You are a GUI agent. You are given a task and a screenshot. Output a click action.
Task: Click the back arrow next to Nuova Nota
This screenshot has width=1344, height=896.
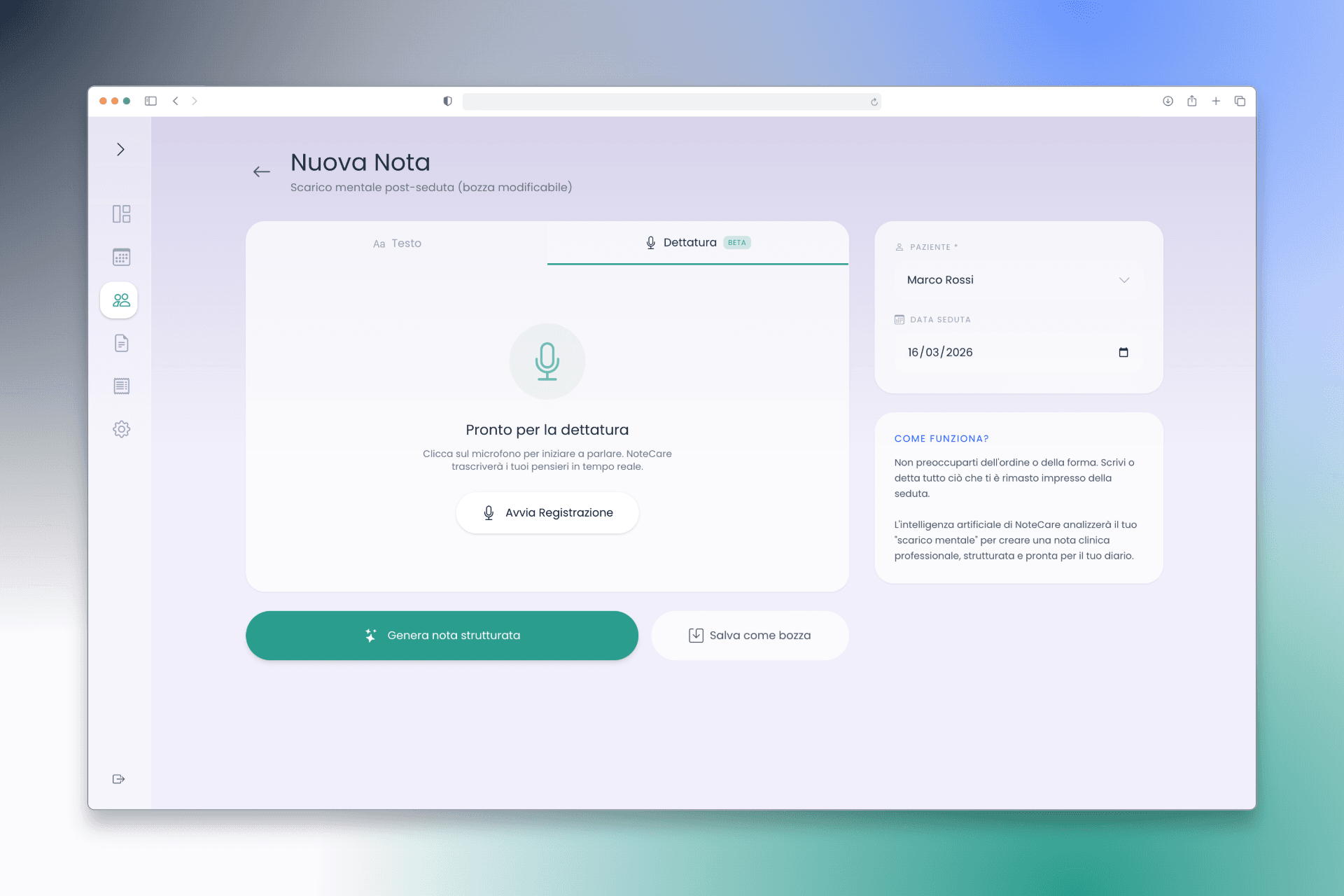(261, 171)
